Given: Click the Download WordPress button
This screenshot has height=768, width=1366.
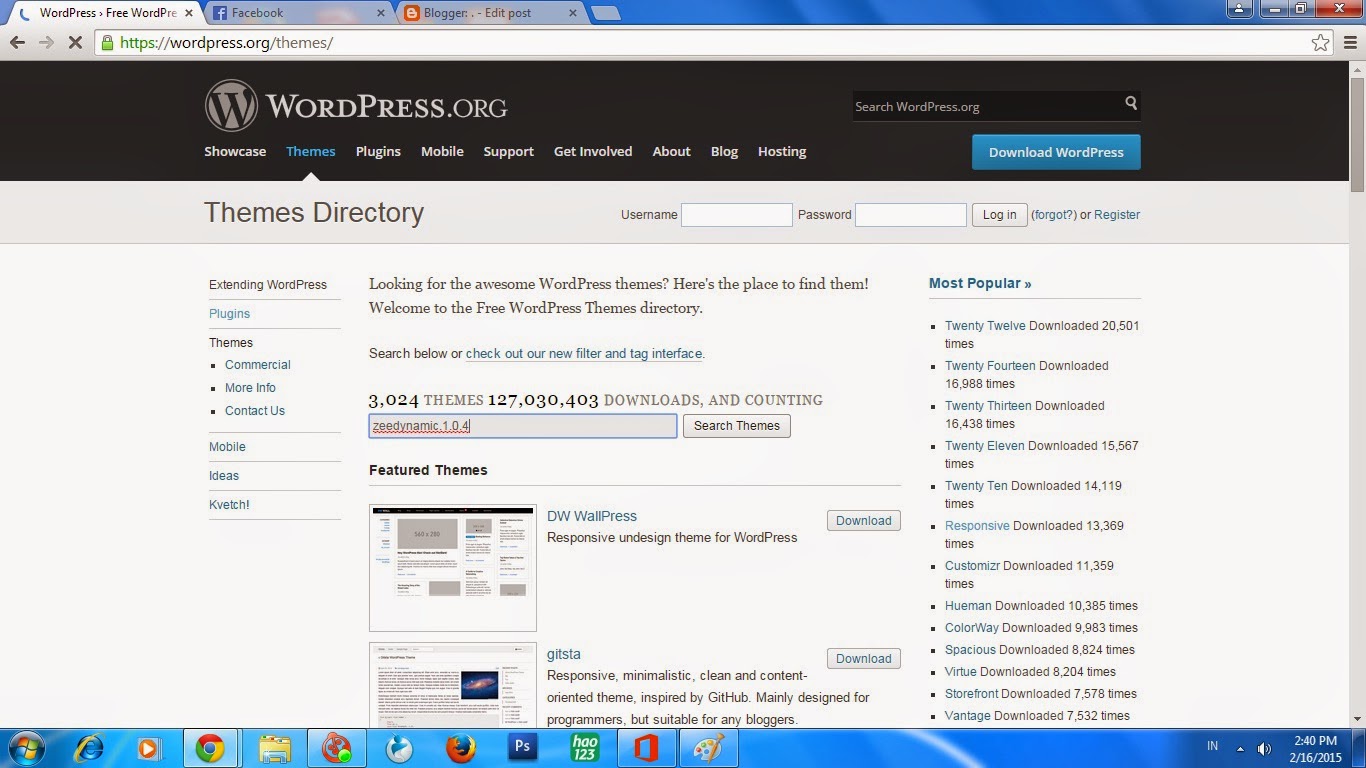Looking at the screenshot, I should pyautogui.click(x=1056, y=152).
